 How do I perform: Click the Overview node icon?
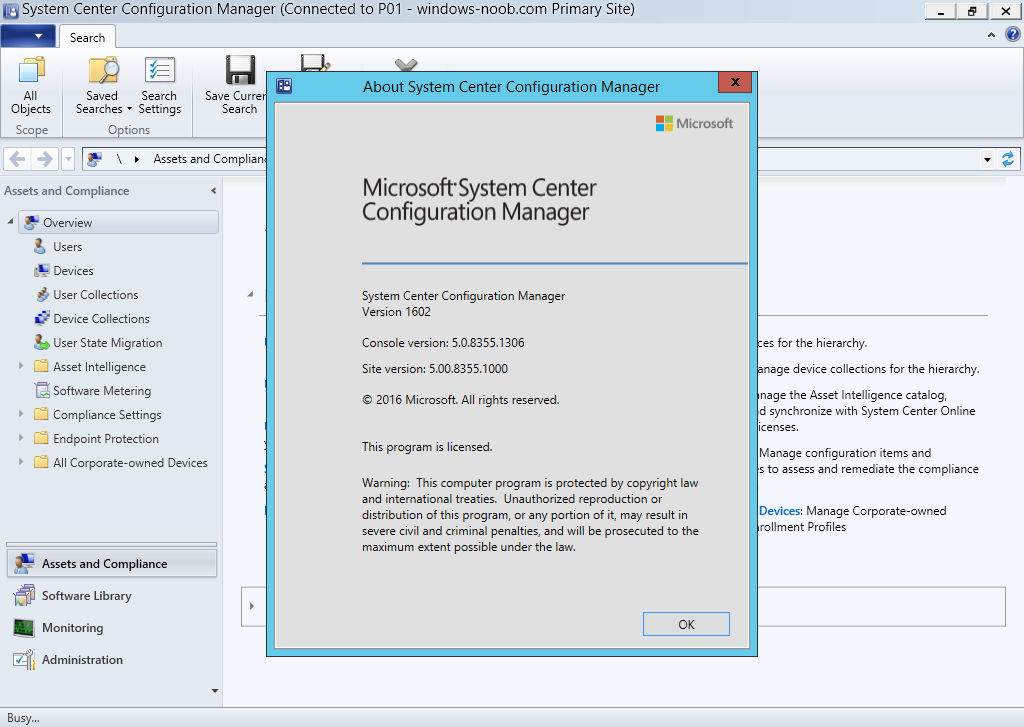coord(31,223)
